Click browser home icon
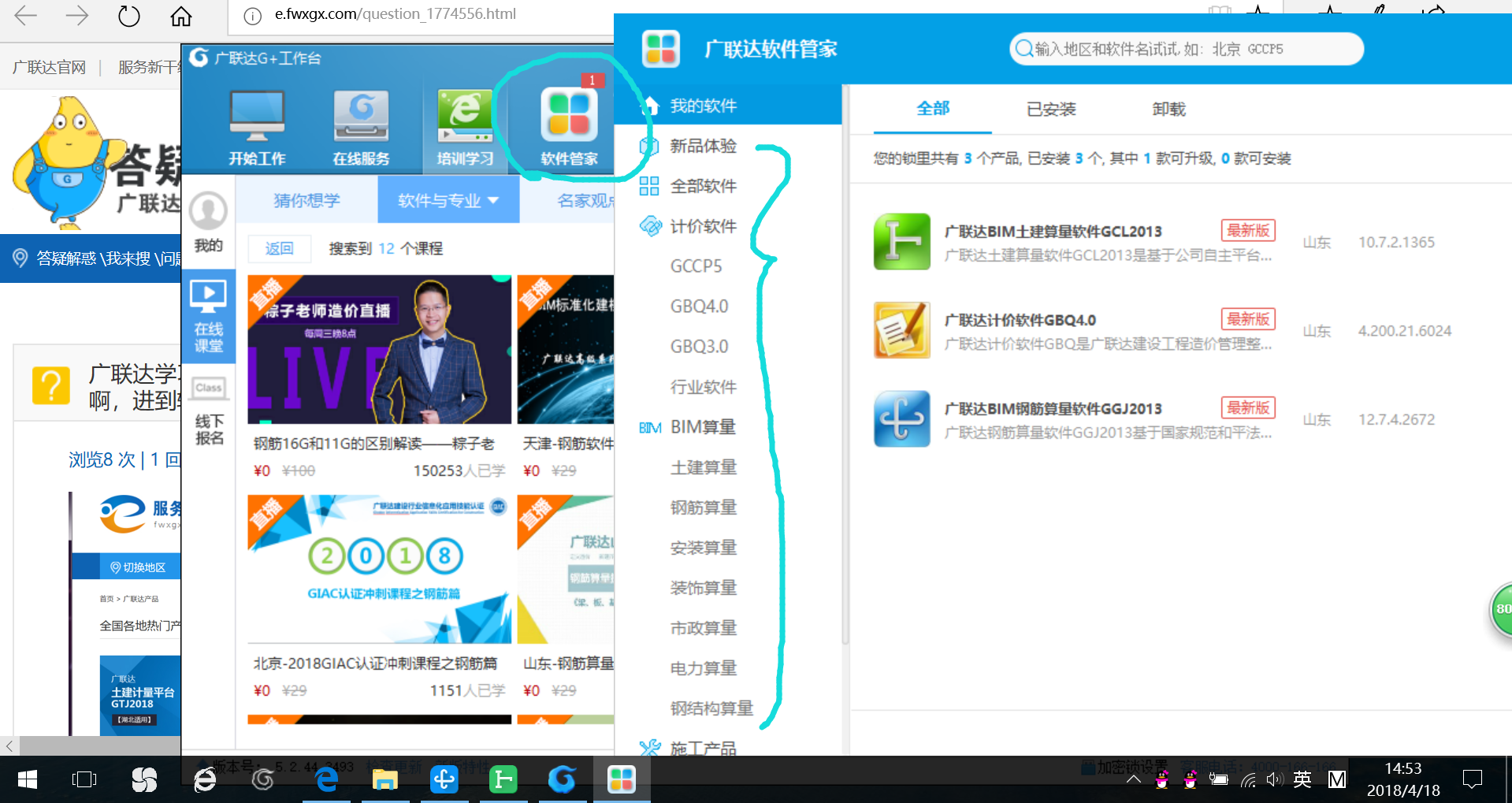 [x=181, y=16]
